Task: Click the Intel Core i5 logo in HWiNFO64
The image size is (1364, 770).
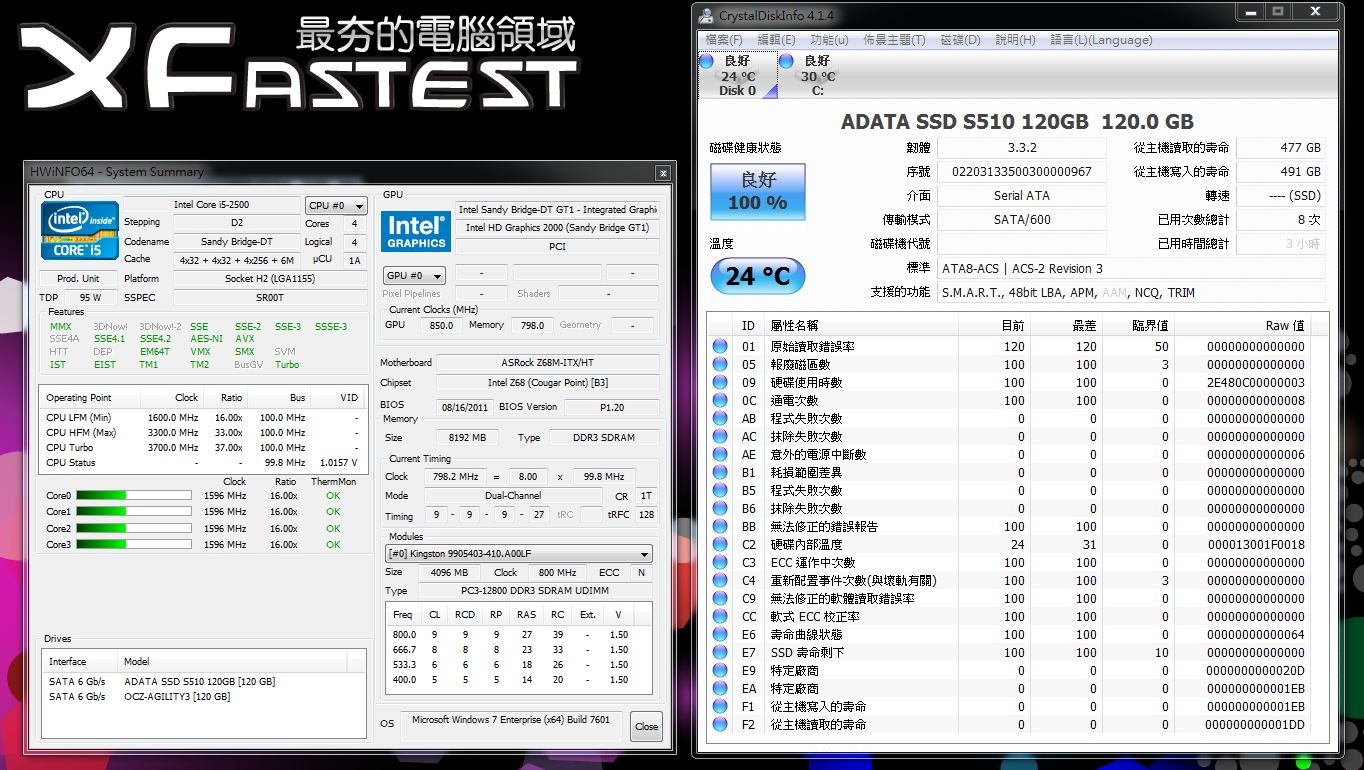Action: point(80,231)
